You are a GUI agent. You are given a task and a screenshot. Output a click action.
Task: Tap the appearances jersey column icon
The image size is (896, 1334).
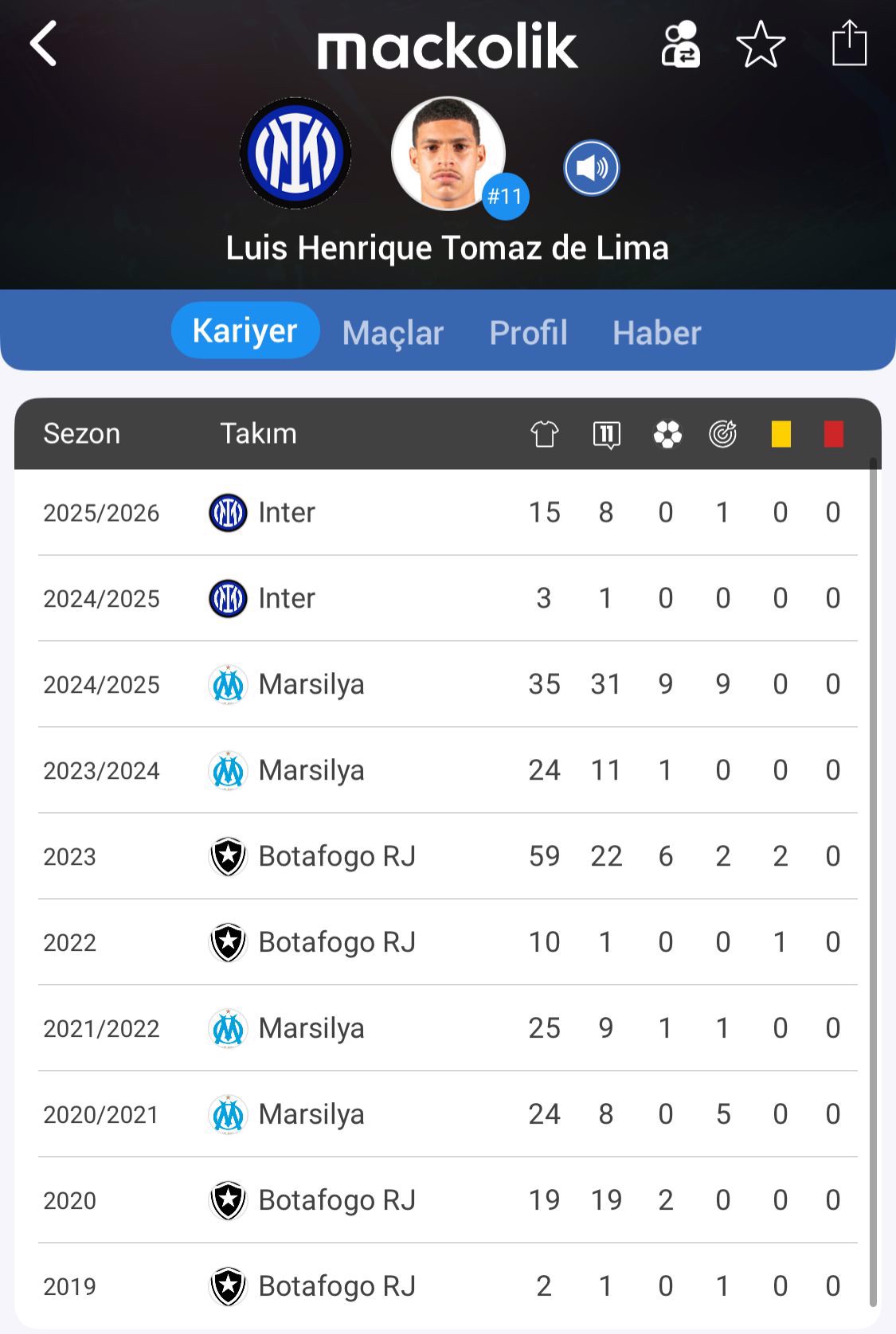(x=545, y=434)
